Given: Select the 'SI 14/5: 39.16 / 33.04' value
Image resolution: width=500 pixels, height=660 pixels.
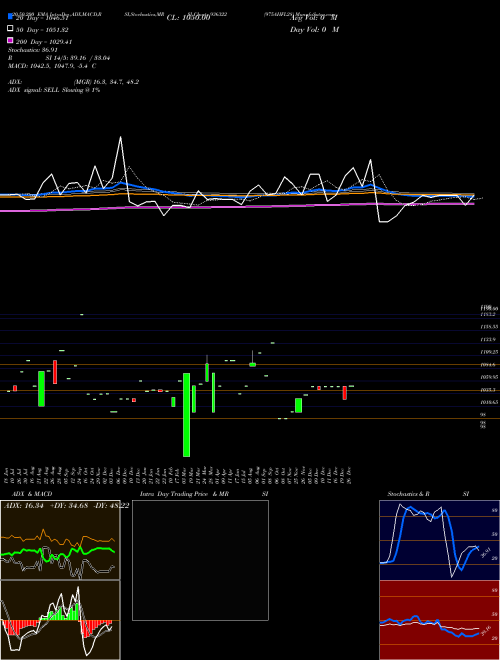Looking at the screenshot, I should coord(77,58).
